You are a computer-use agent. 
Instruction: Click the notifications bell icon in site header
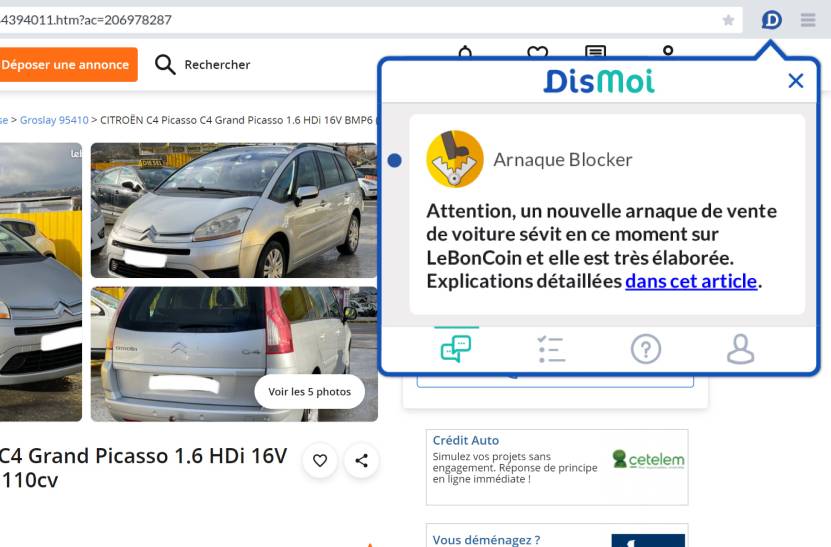(x=465, y=51)
